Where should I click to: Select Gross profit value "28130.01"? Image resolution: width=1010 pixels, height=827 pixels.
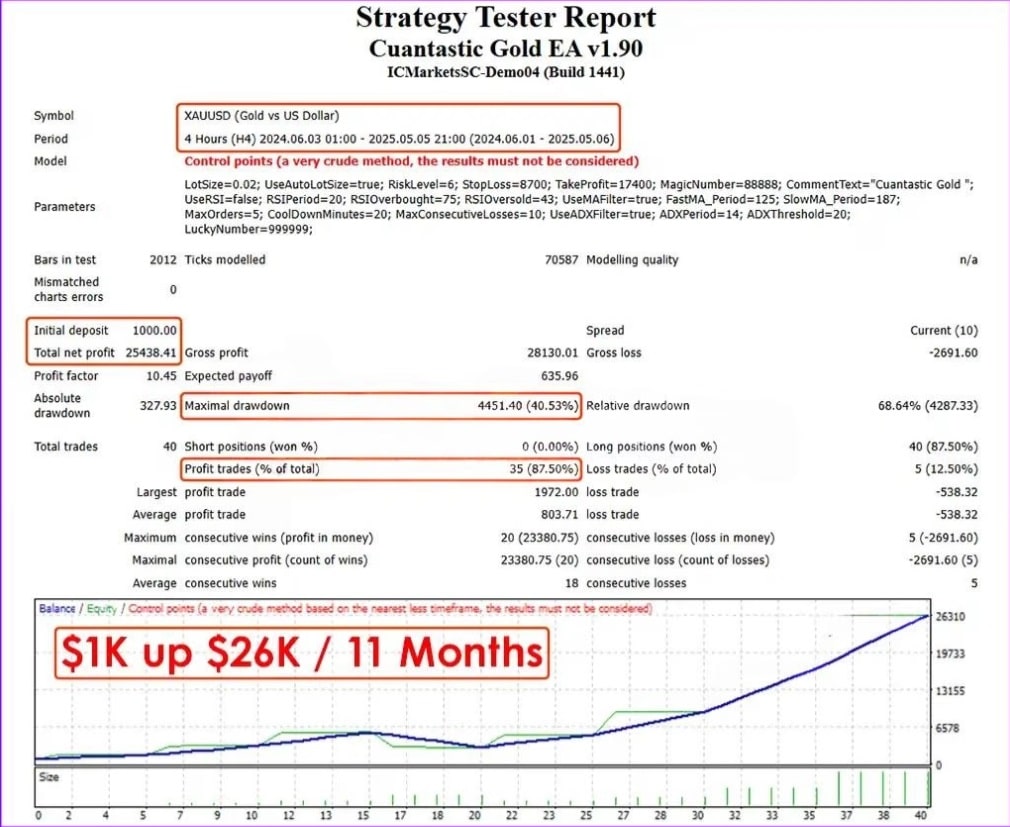click(553, 353)
